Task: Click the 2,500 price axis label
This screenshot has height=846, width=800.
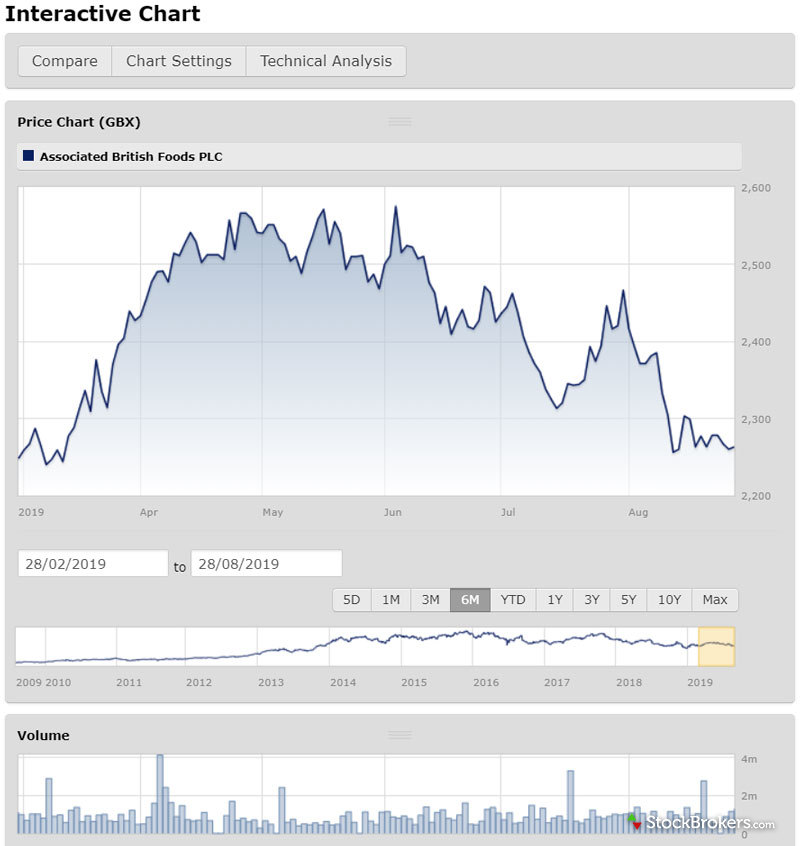Action: [x=756, y=265]
